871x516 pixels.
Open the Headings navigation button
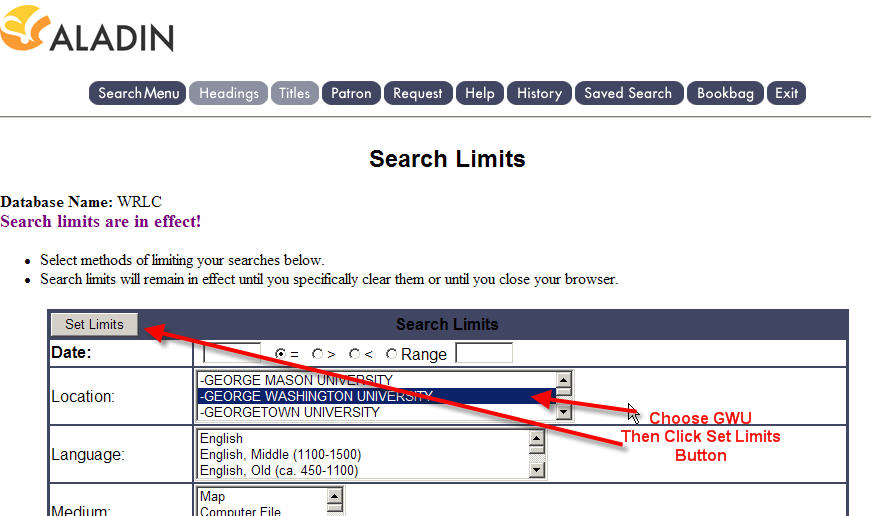(228, 93)
